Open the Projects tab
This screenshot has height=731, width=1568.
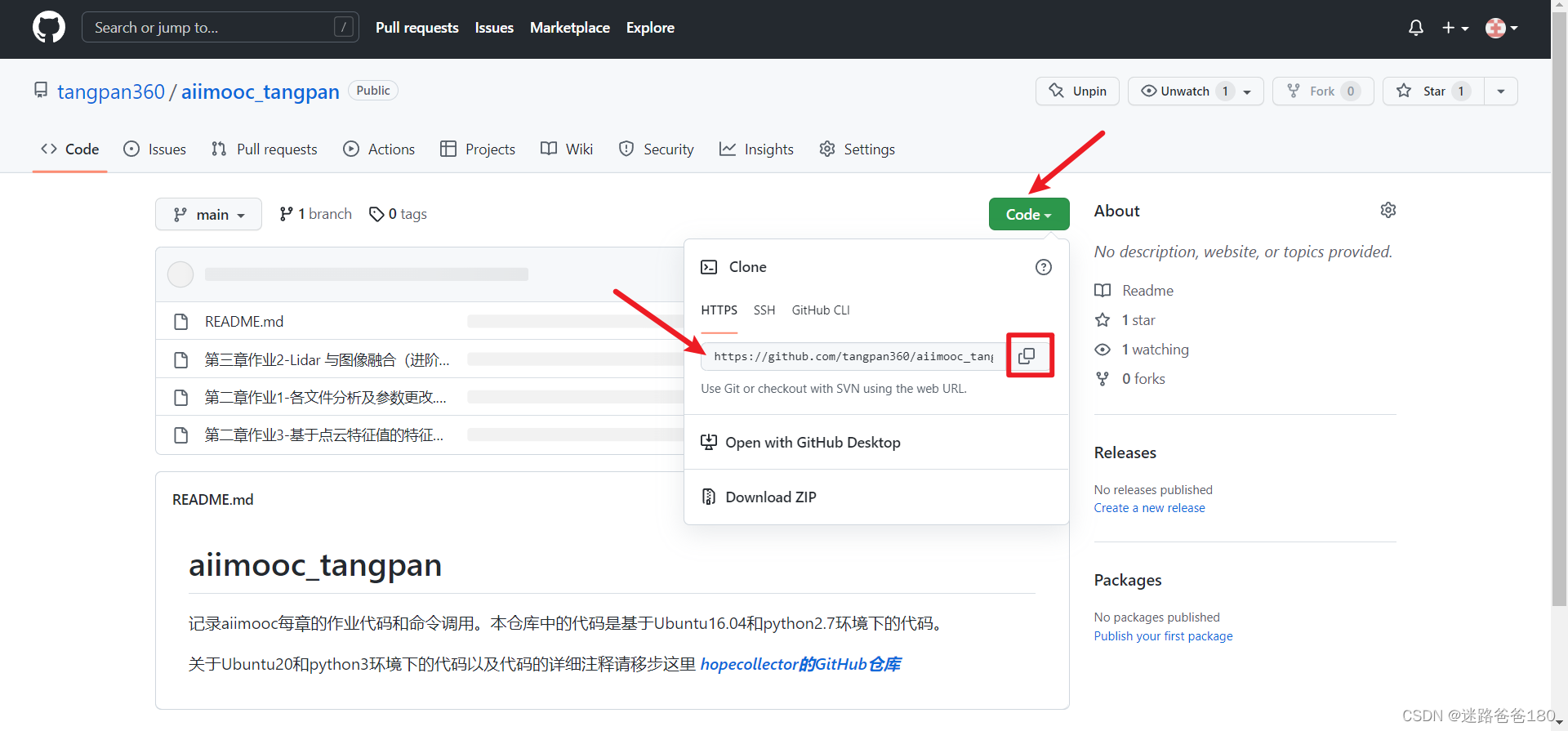coord(478,149)
